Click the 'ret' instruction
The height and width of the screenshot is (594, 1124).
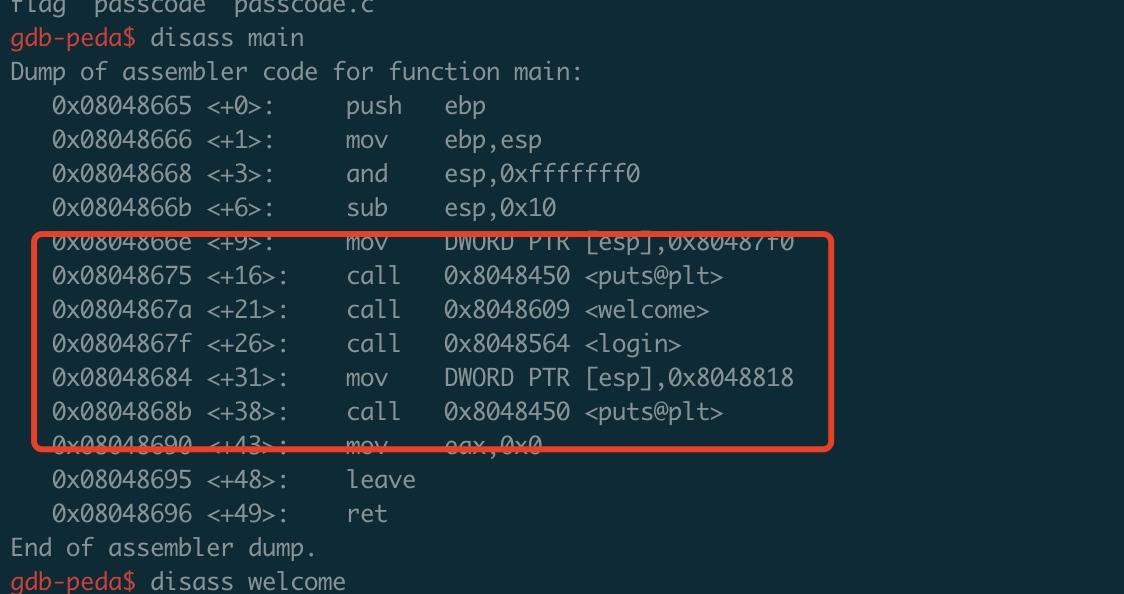(367, 514)
